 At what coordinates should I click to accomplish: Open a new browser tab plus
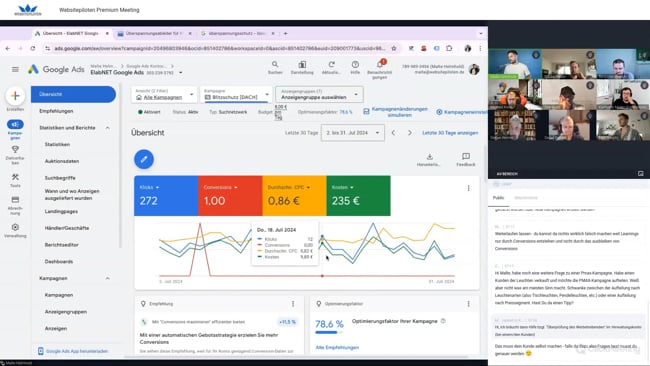(285, 33)
